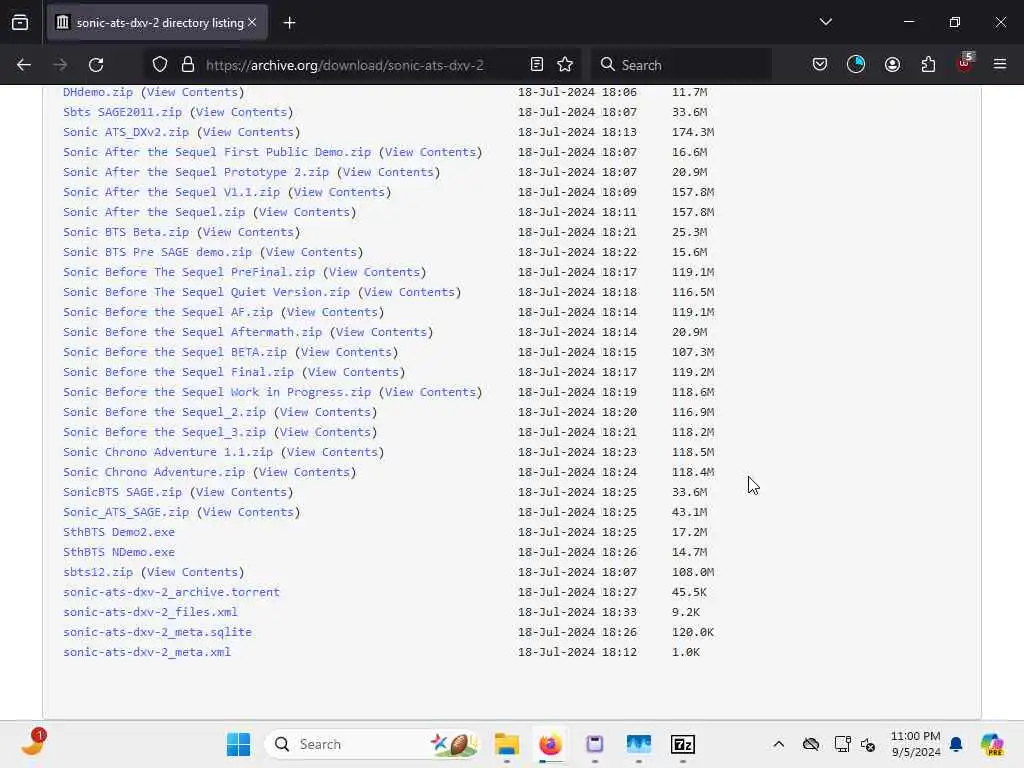Download Sonic Before the Sequel Work in Progress.zip
The image size is (1024, 768).
click(x=217, y=392)
